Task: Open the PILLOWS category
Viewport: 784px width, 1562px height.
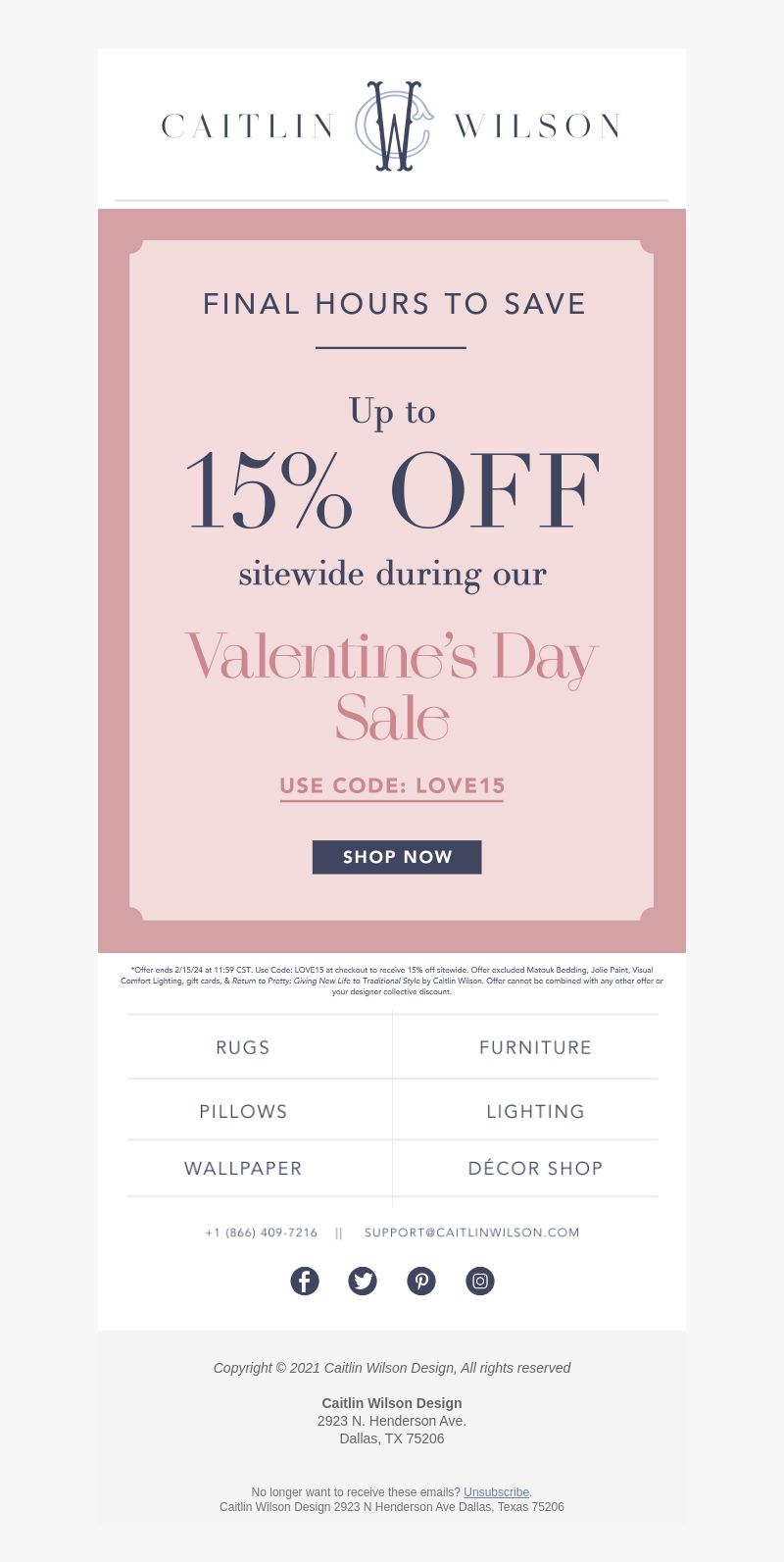Action: (243, 1111)
